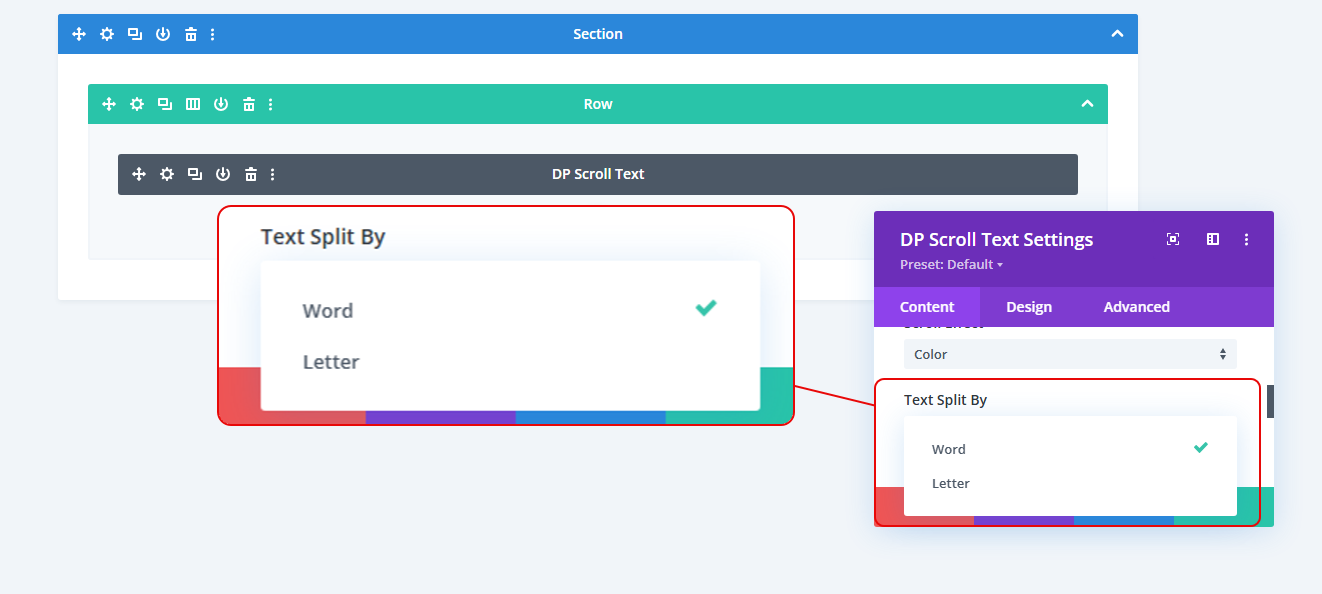Save DP Scroll Text module to library
Viewport: 1322px width, 594px height.
[x=223, y=174]
